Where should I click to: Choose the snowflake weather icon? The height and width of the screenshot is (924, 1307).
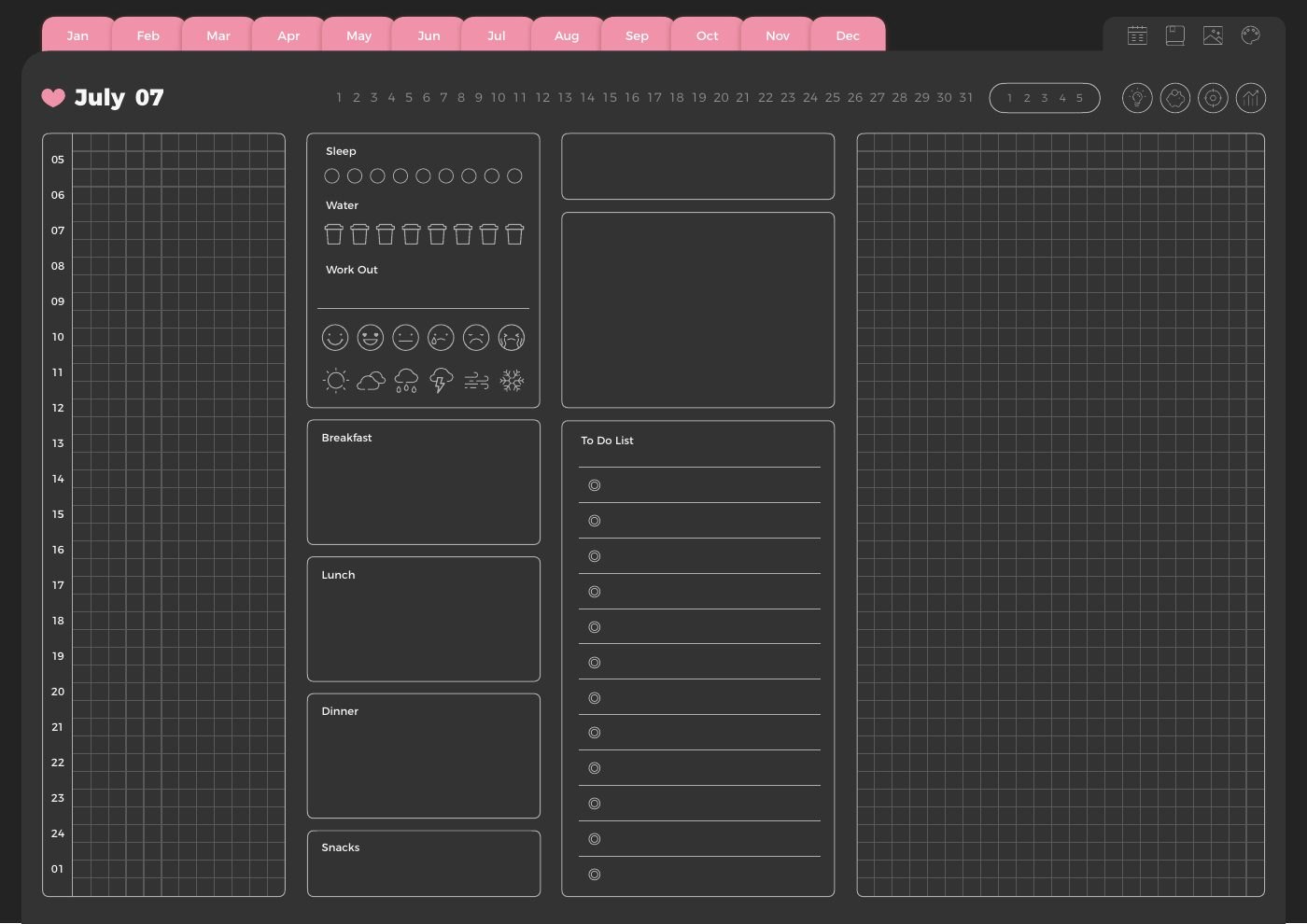512,381
